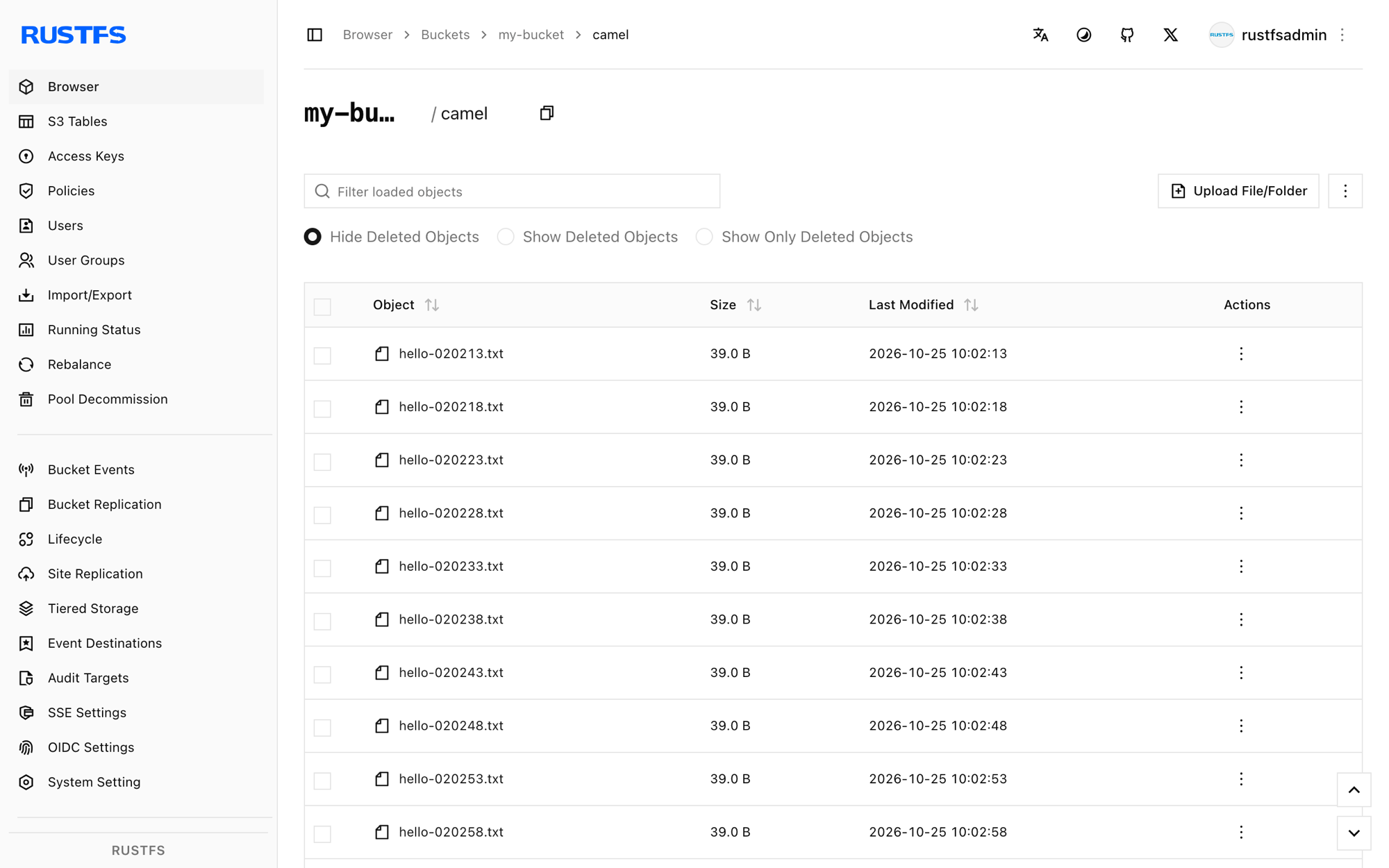Viewport: 1389px width, 868px height.
Task: Focus the Filter loaded objects field
Action: point(512,191)
